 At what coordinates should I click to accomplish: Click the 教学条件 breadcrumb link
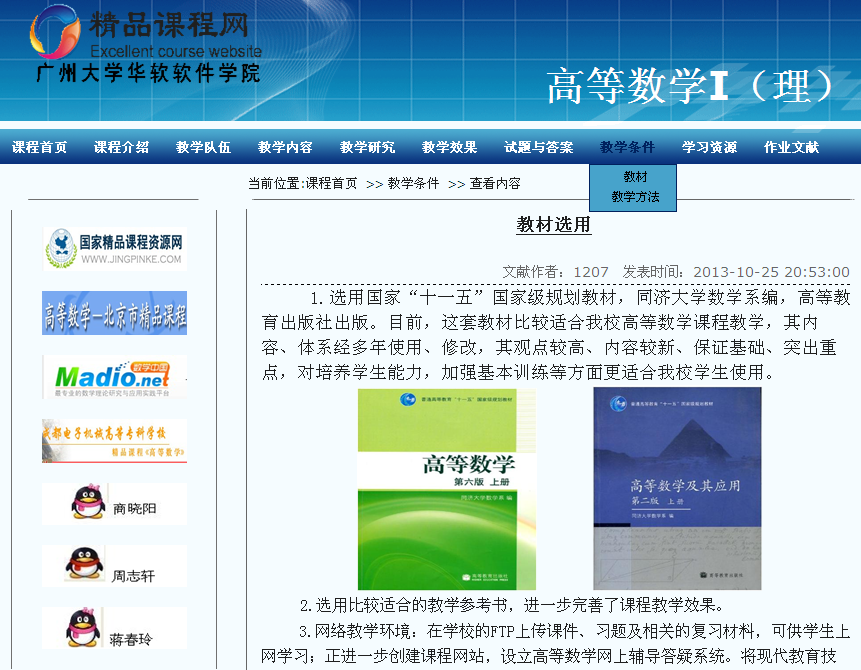click(414, 184)
